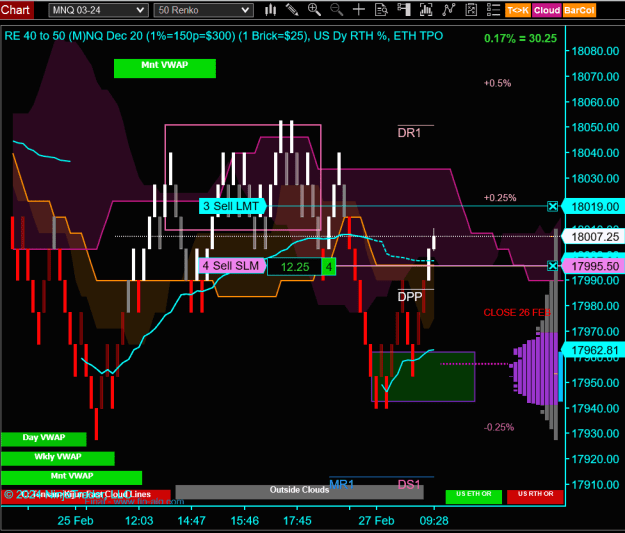Click the bottom Mnt VWAP button
Viewport: 625px width, 533px height.
(x=72, y=478)
